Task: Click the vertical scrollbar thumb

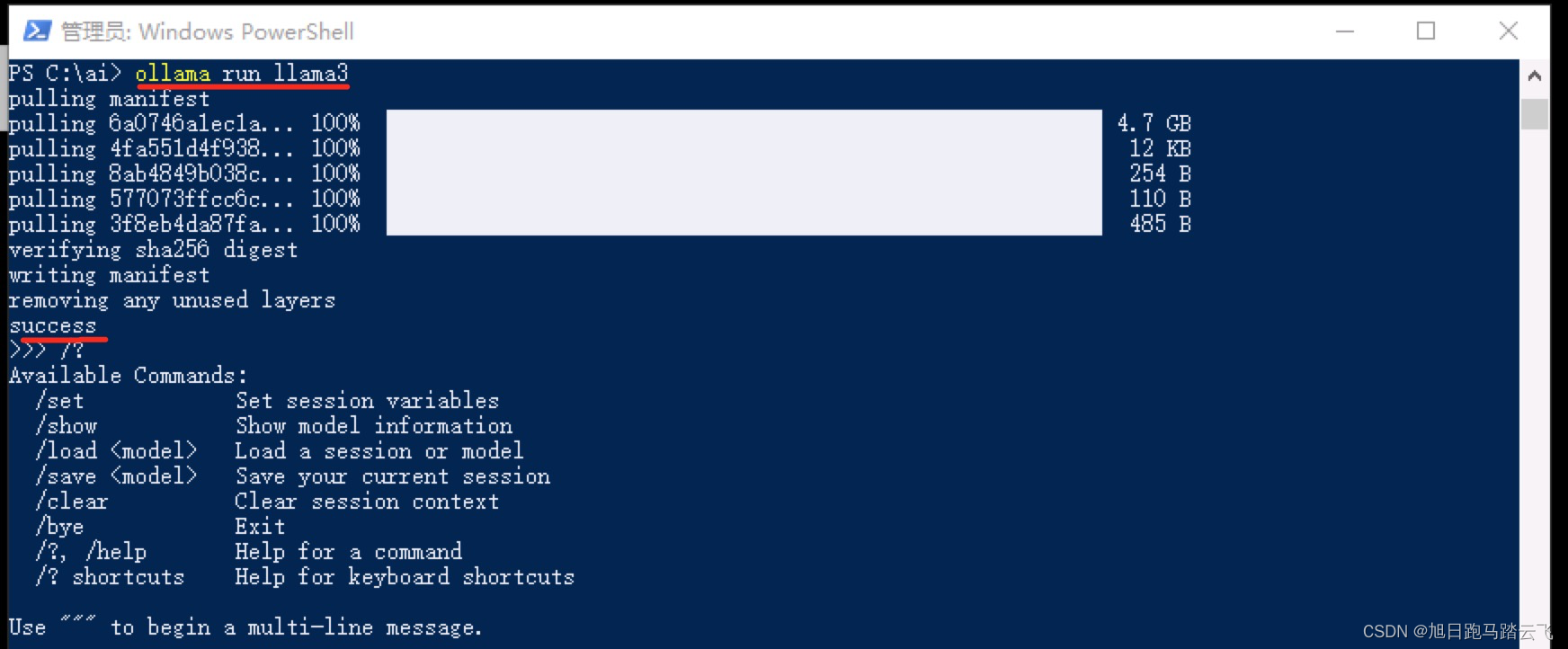Action: point(1534,114)
